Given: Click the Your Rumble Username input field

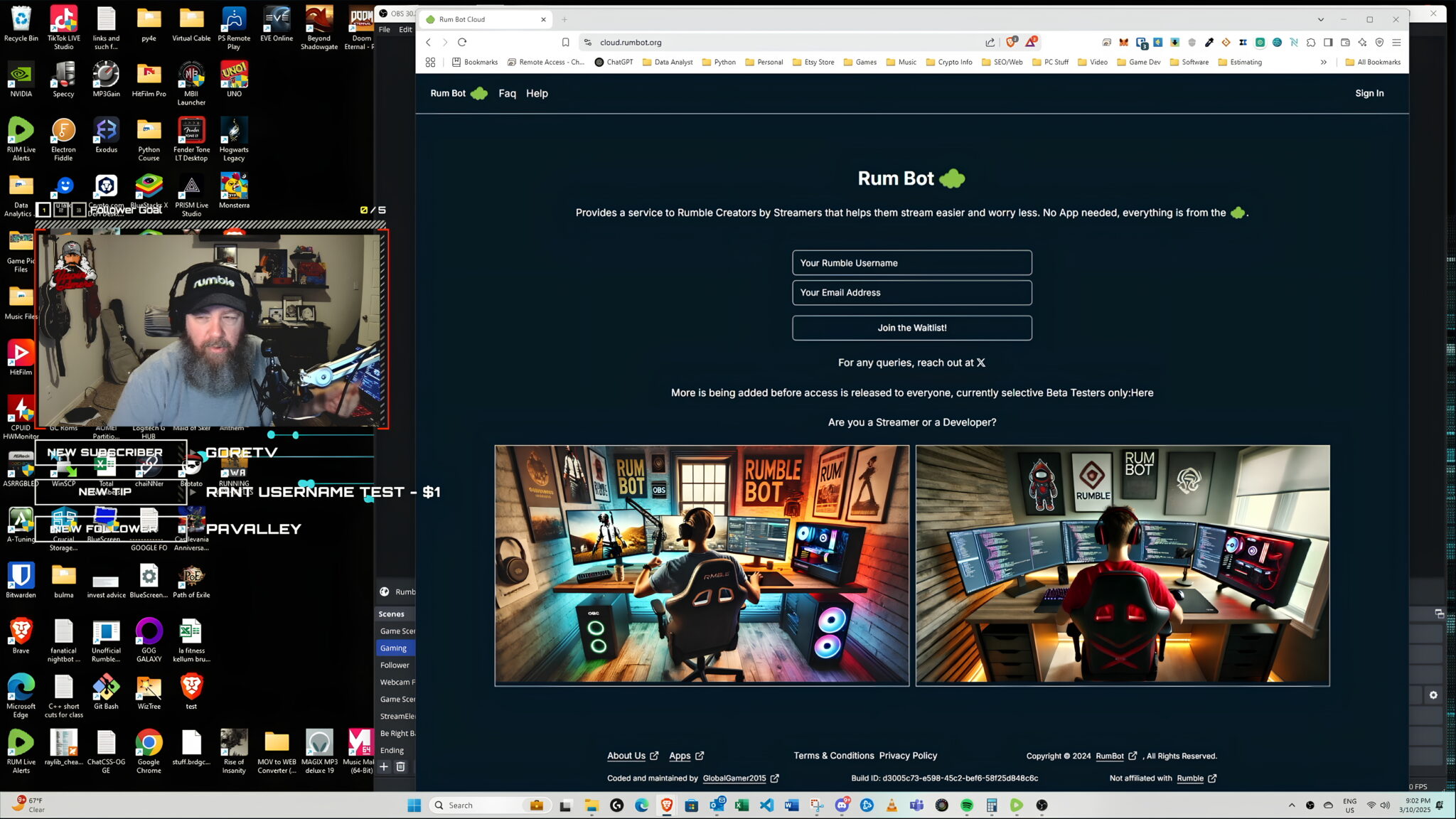Looking at the screenshot, I should coord(912,262).
